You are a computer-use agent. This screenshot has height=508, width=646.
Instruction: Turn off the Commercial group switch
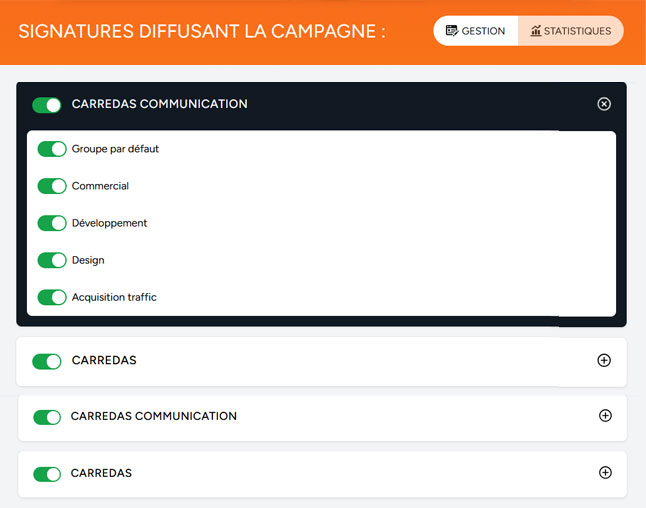(x=52, y=186)
